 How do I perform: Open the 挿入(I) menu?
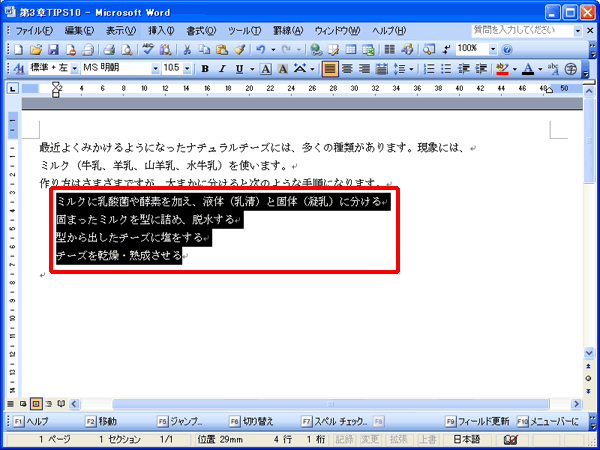161,31
